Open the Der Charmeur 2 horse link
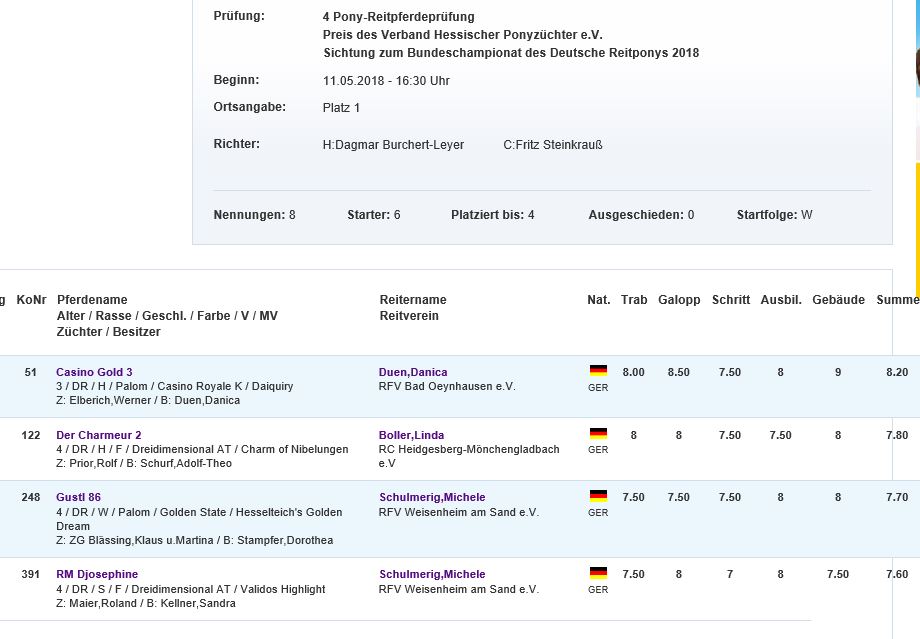 click(x=98, y=435)
